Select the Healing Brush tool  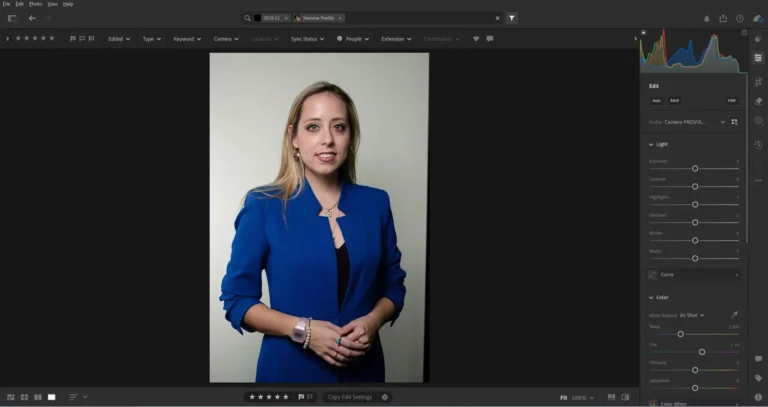(x=758, y=101)
